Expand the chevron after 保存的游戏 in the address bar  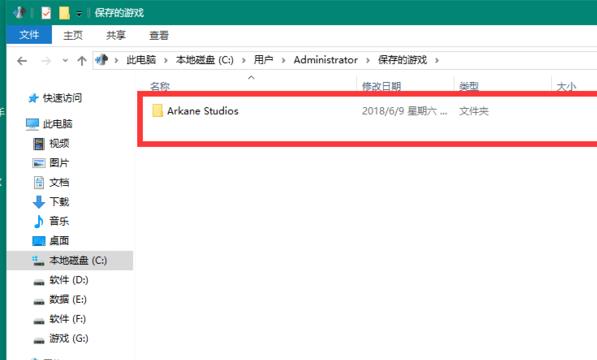coord(437,60)
